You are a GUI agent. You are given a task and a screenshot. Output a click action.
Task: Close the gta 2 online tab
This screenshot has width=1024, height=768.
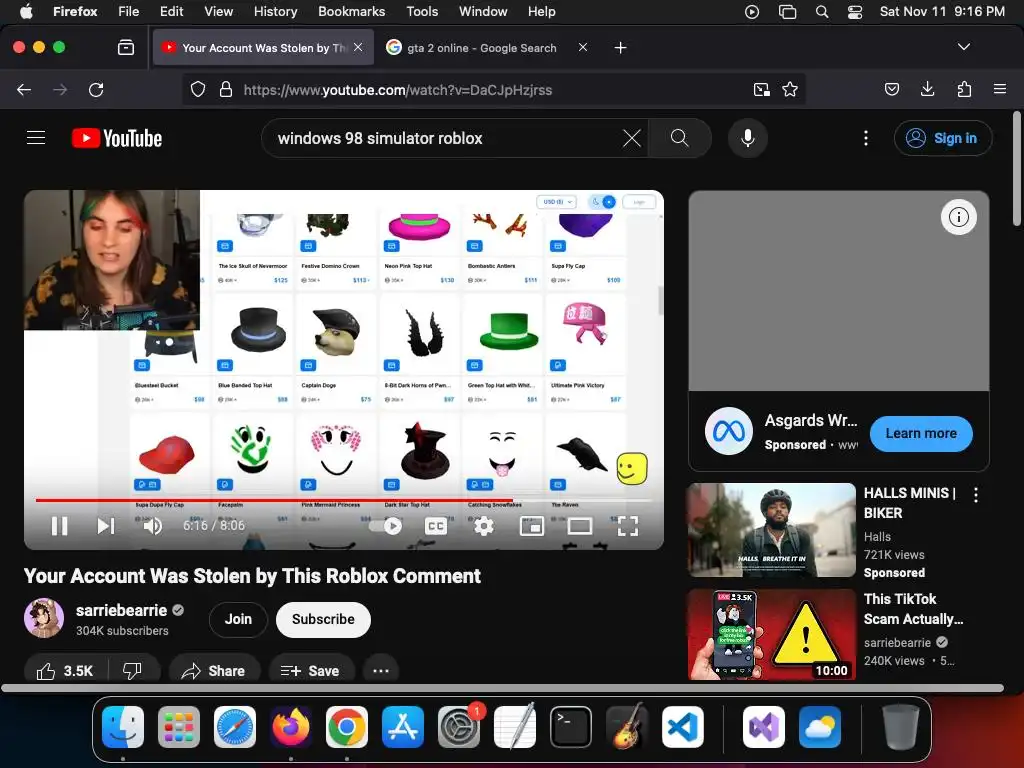point(583,47)
